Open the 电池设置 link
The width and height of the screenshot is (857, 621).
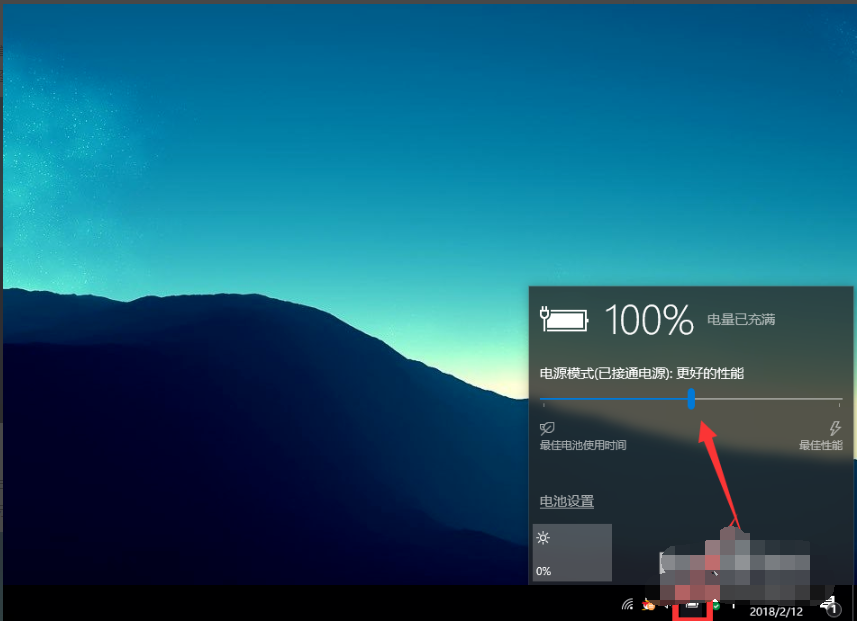(x=567, y=502)
